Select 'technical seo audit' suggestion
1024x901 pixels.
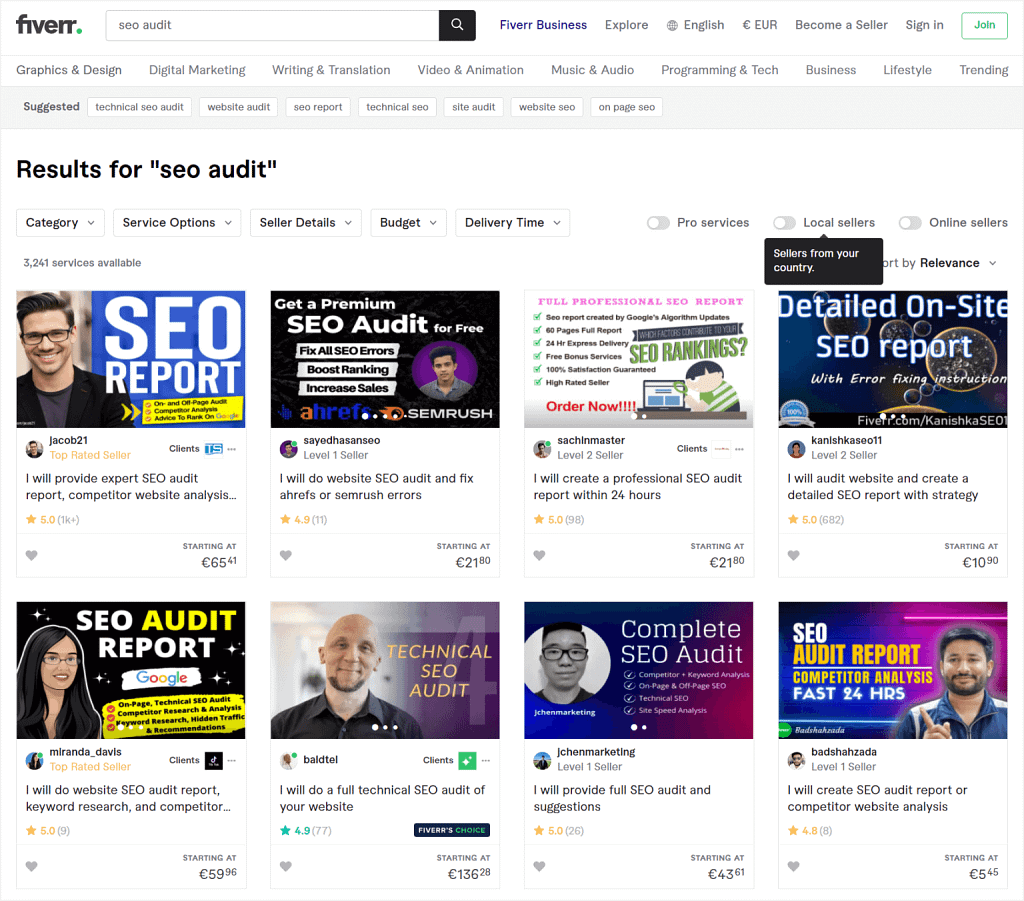139,107
